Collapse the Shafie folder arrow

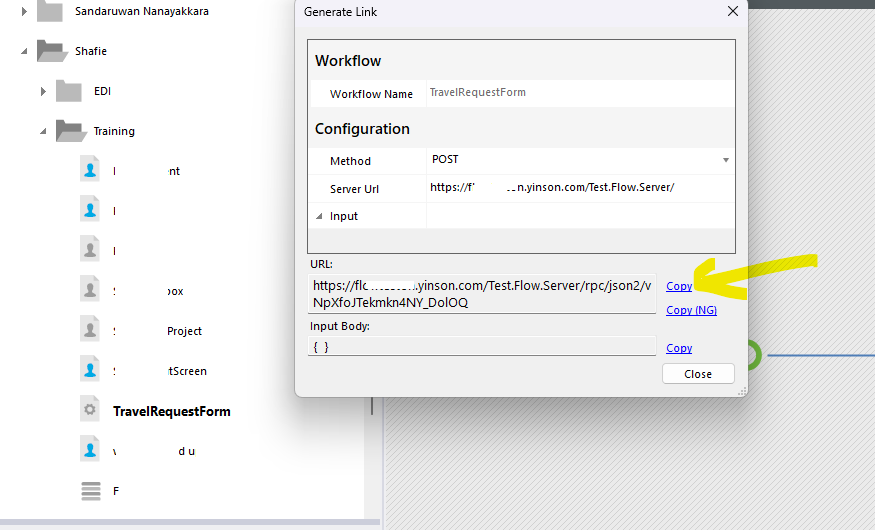tap(24, 51)
